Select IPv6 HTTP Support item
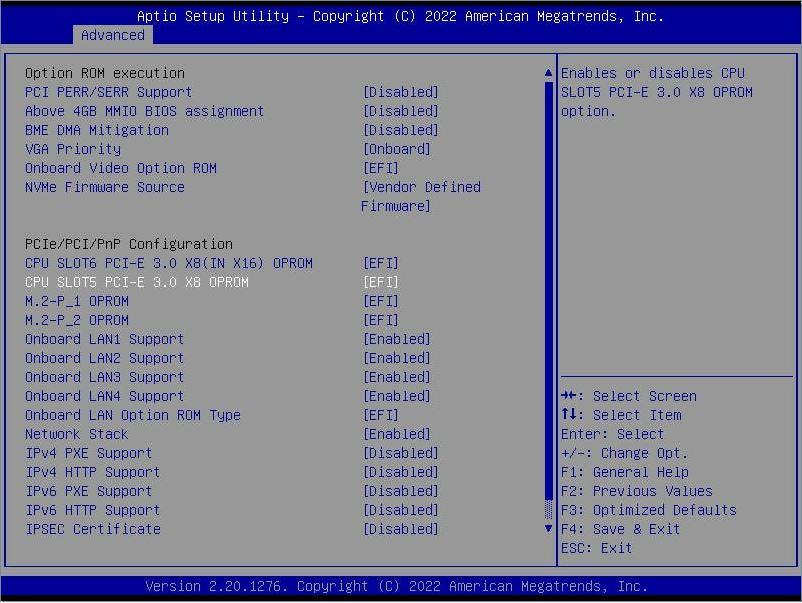 pos(93,510)
